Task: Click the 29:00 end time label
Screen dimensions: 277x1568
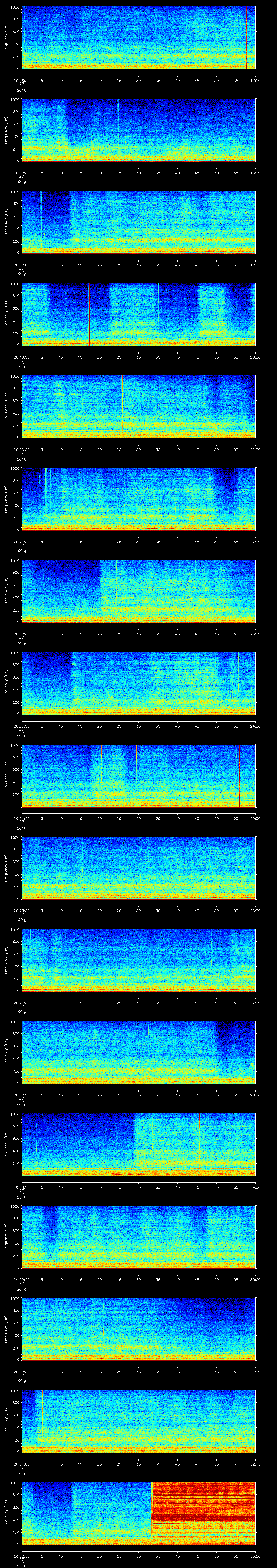Action: pyautogui.click(x=255, y=1187)
